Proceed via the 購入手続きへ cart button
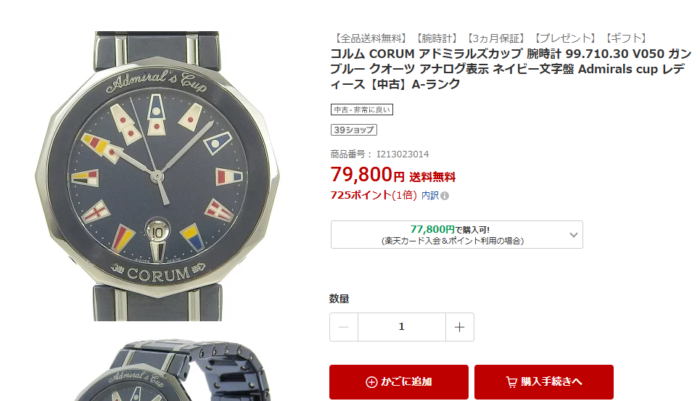700x401 pixels. point(544,382)
